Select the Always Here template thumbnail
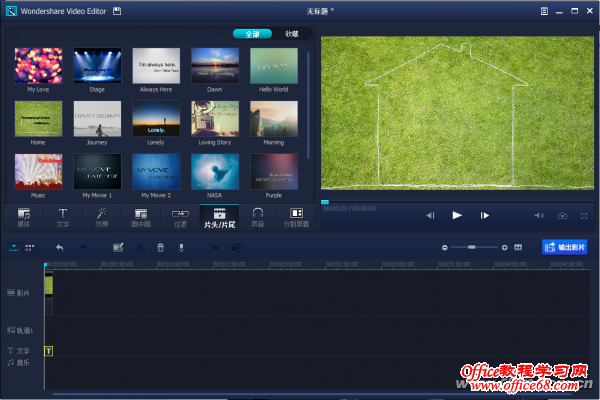 point(156,65)
